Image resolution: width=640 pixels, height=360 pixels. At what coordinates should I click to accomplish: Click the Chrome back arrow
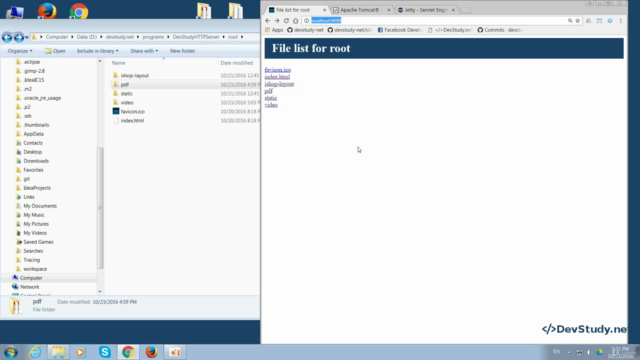[x=267, y=20]
